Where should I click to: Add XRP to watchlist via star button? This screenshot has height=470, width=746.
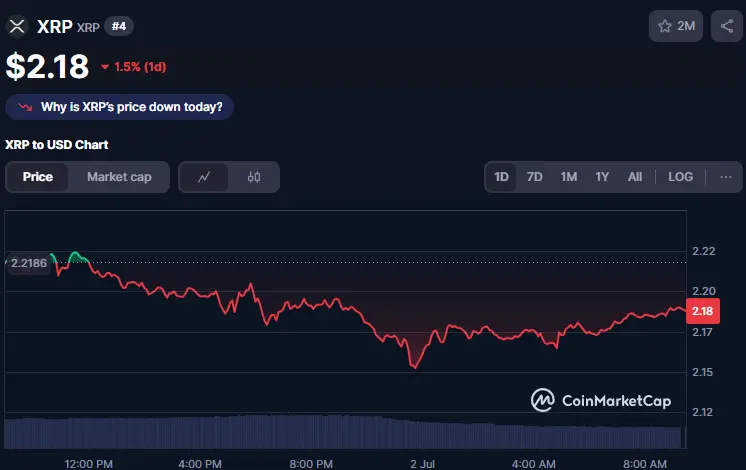coord(676,26)
